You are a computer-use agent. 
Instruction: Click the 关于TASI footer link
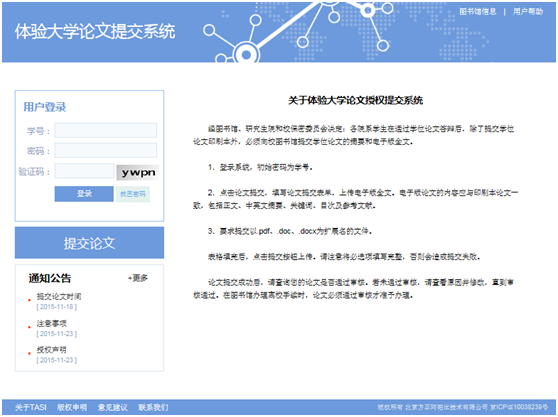pyautogui.click(x=31, y=407)
